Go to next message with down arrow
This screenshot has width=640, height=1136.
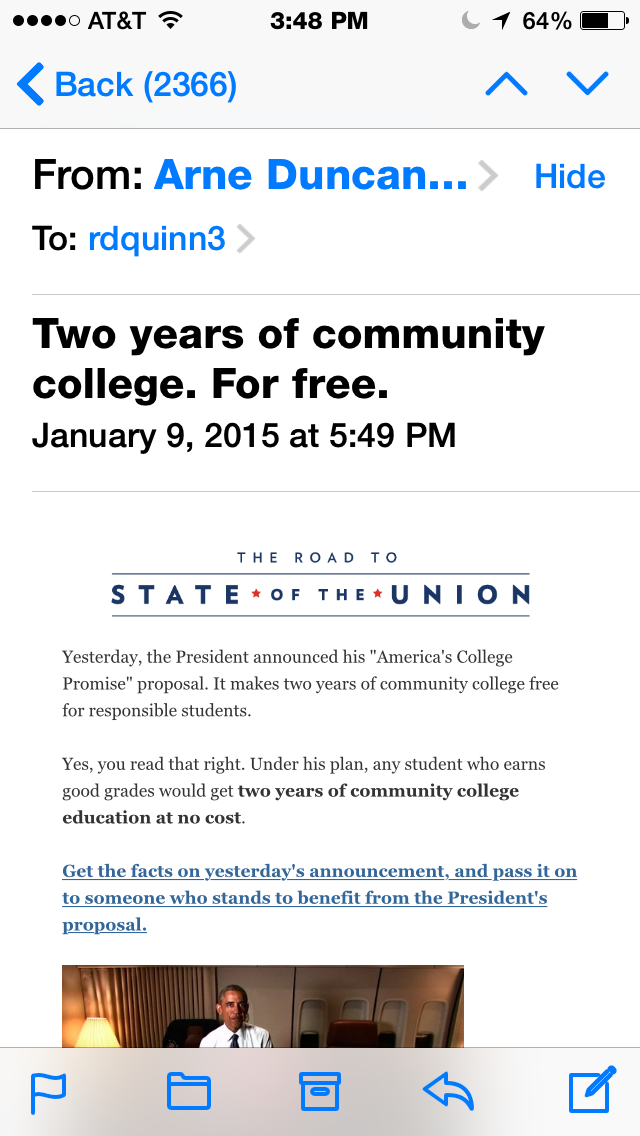click(587, 85)
